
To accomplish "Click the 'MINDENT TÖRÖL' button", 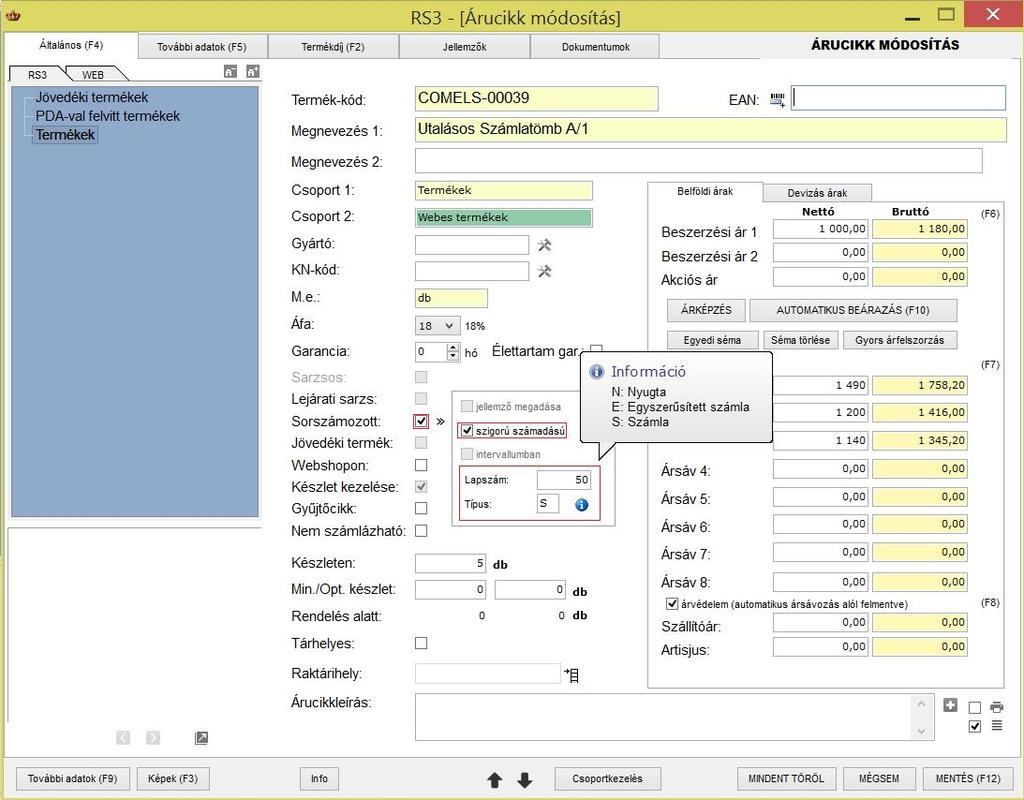I will [x=786, y=778].
